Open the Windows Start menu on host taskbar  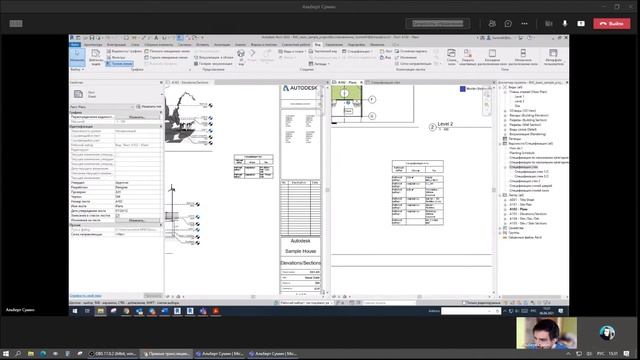coord(6,353)
